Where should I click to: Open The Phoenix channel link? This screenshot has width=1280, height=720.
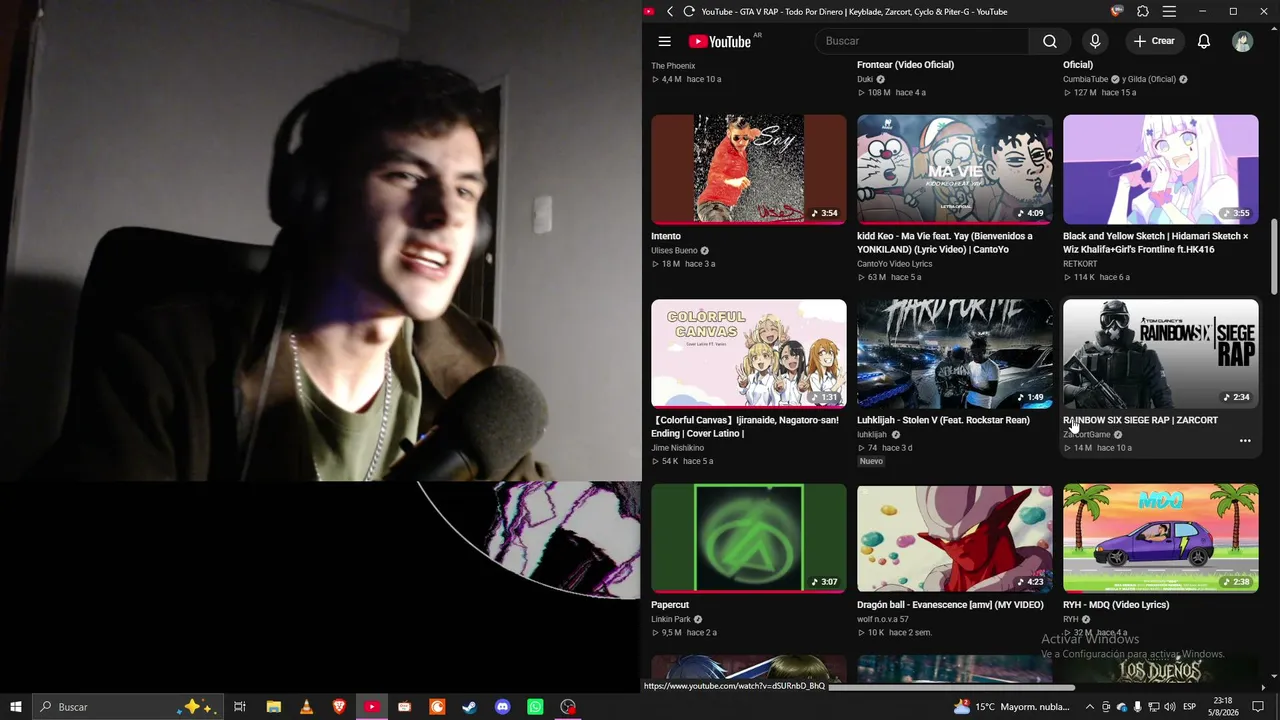click(x=673, y=66)
